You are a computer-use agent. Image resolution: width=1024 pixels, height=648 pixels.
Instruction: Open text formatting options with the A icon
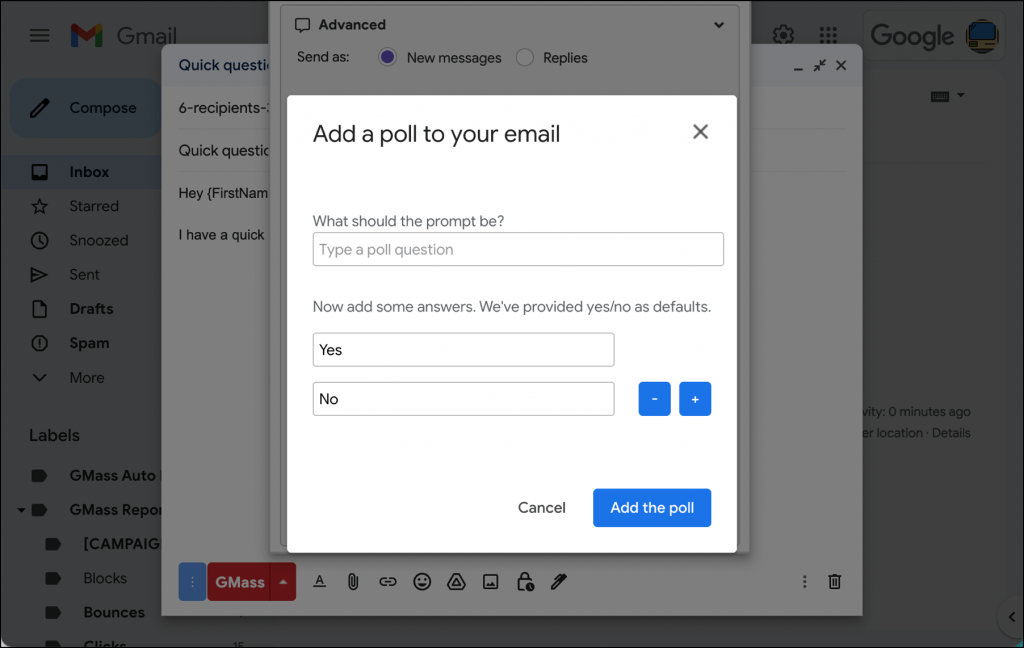coord(319,581)
